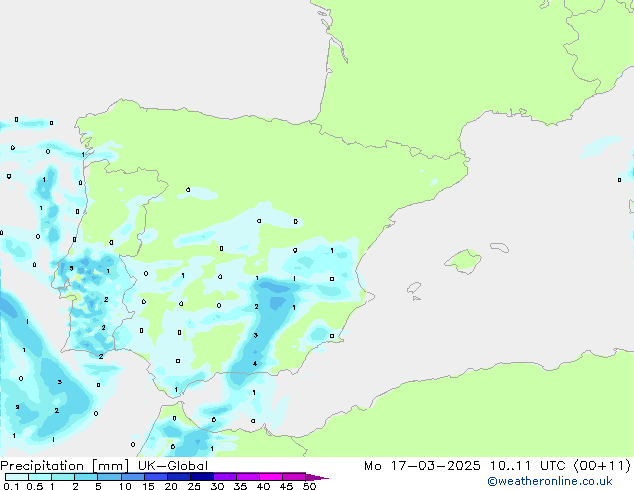Click the 1–2 mm legend color swatch

coord(63,477)
